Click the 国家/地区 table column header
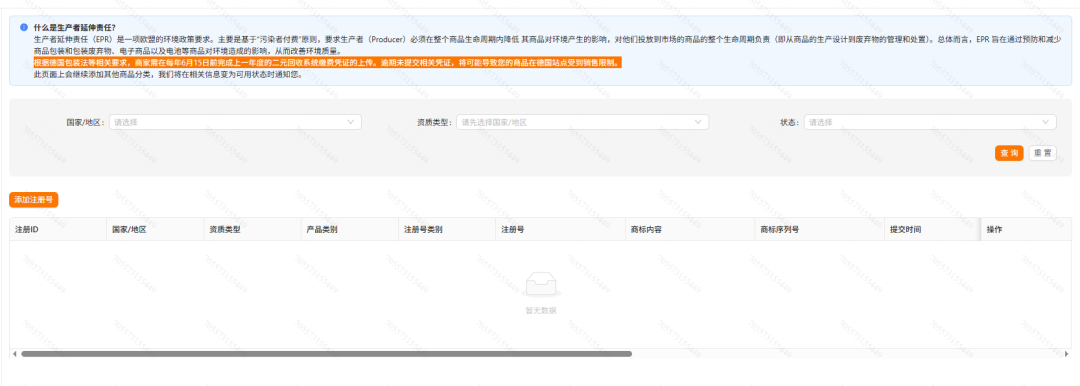Image resolution: width=1080 pixels, height=386 pixels. (x=155, y=230)
